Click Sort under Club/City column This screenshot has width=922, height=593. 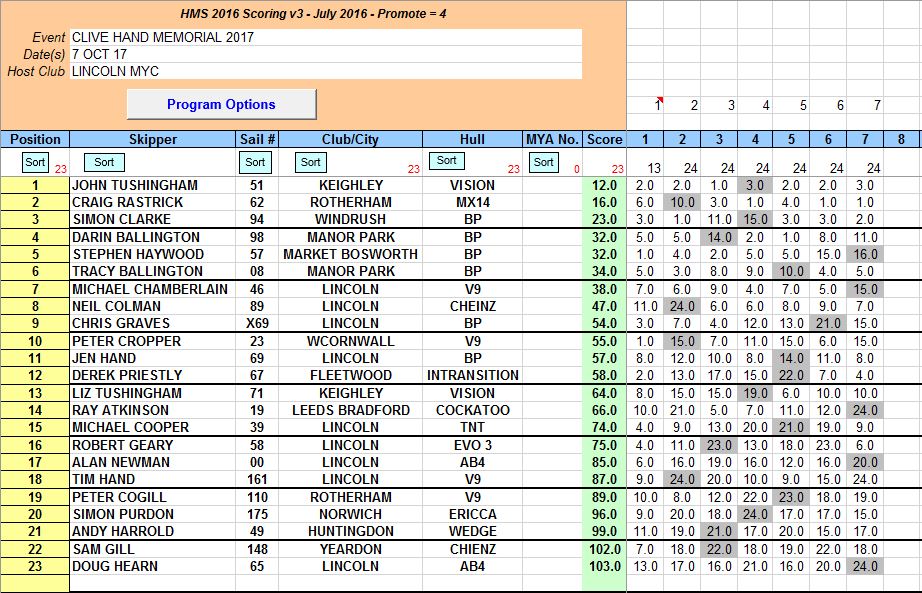(311, 162)
